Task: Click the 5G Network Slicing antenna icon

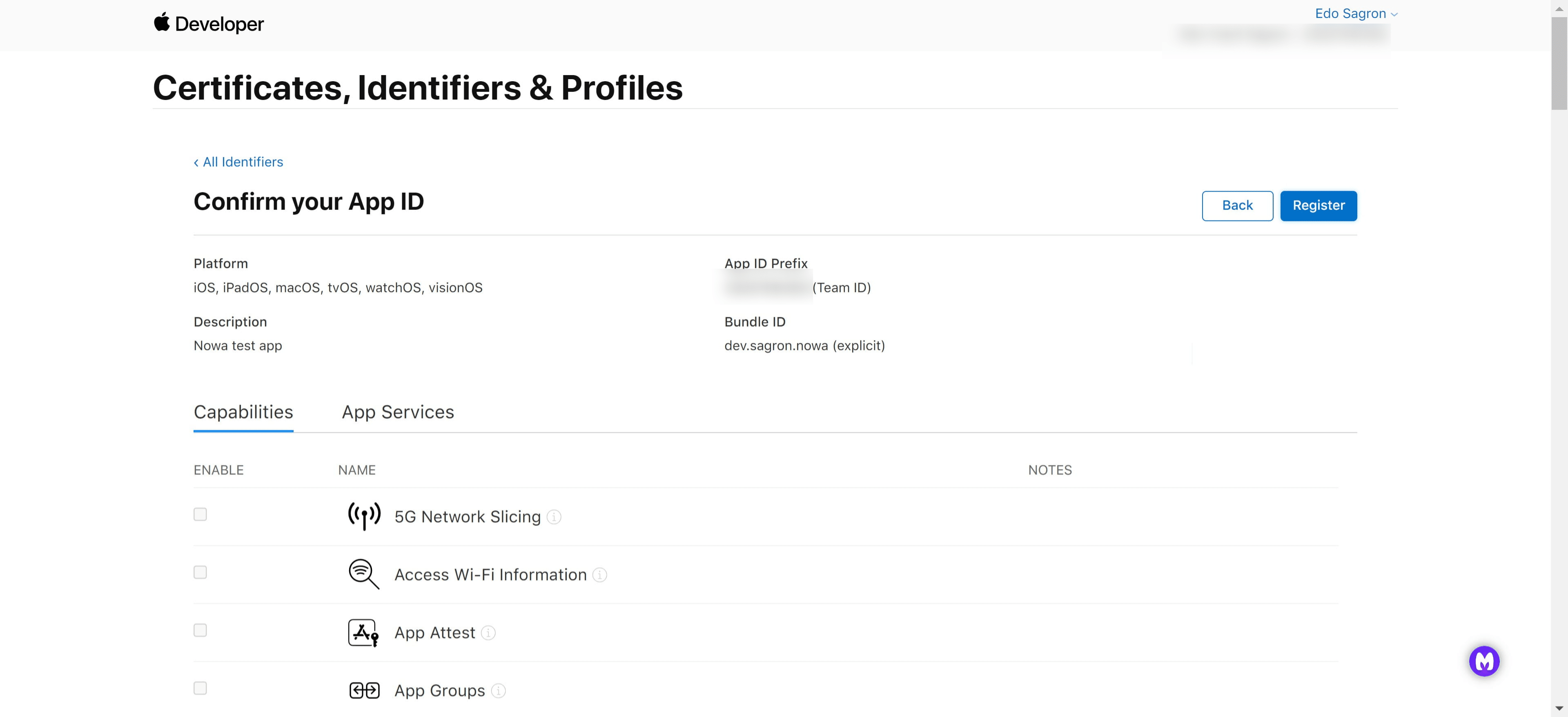Action: (363, 516)
